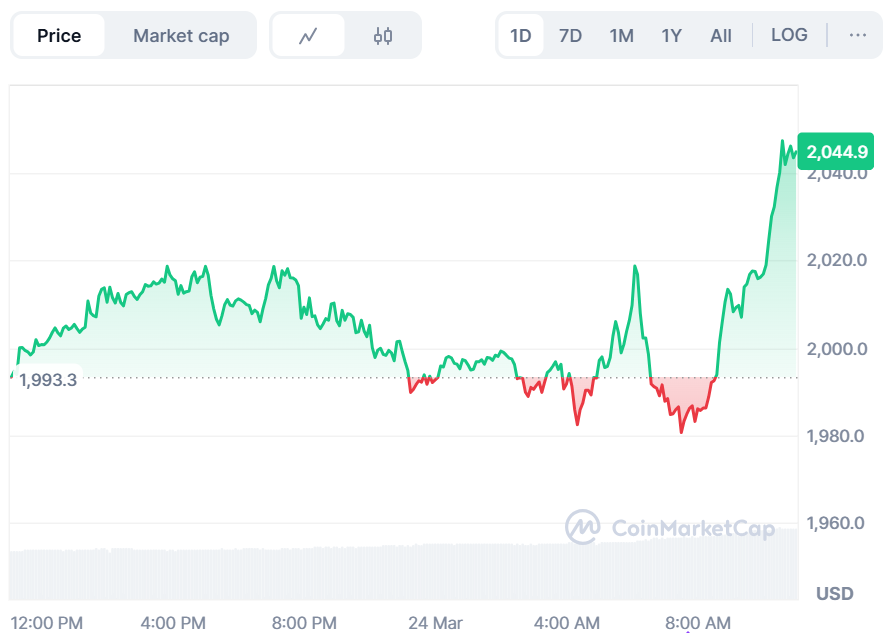Open the three-dot more options menu
The width and height of the screenshot is (889, 633).
857,35
